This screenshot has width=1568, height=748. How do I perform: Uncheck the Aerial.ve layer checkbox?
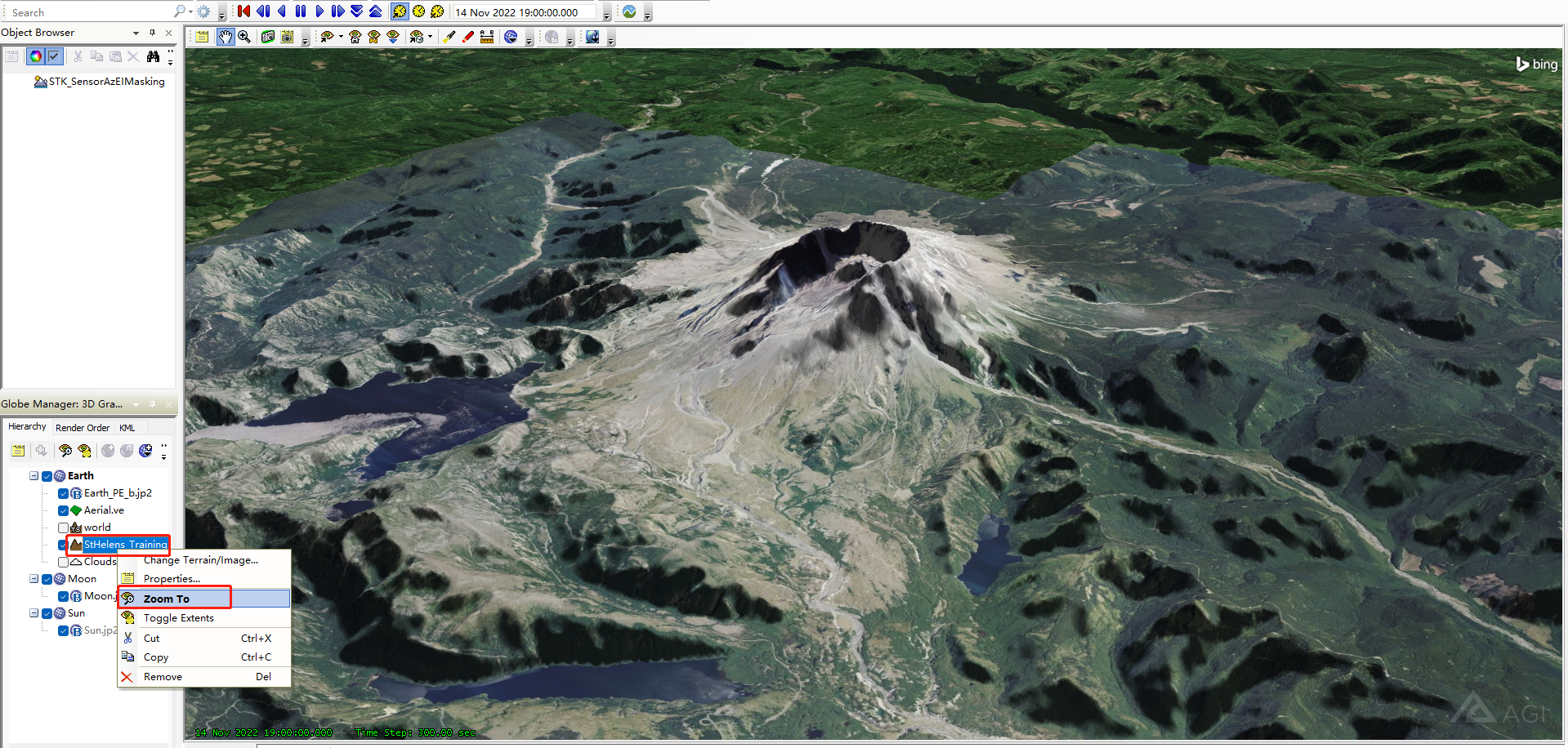click(64, 510)
